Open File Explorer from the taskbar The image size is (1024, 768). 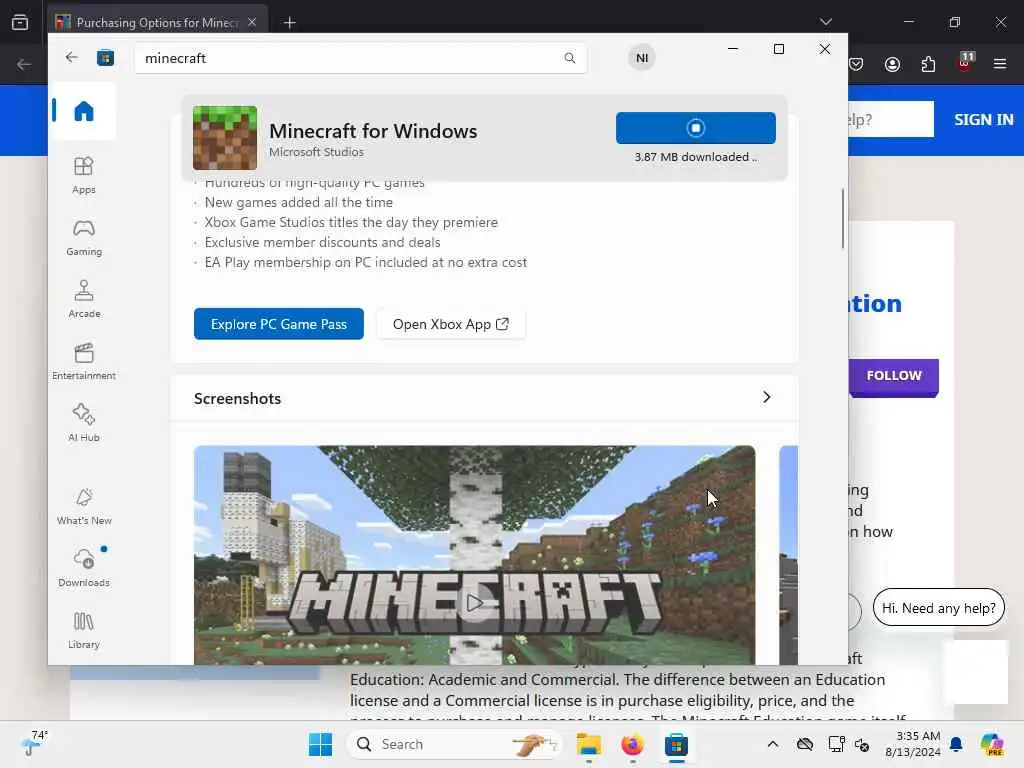(x=588, y=744)
